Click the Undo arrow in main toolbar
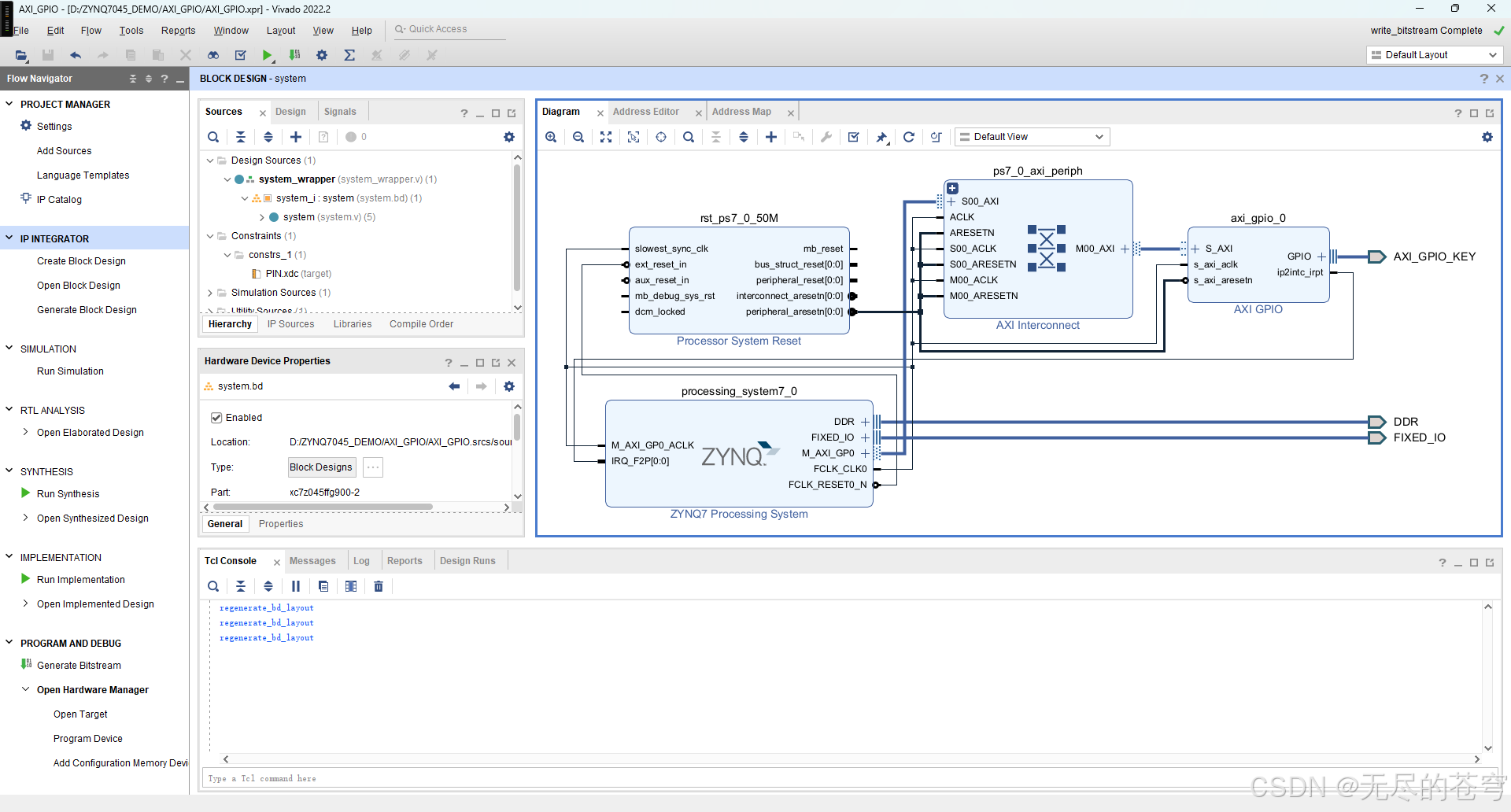Image resolution: width=1511 pixels, height=812 pixels. (76, 55)
